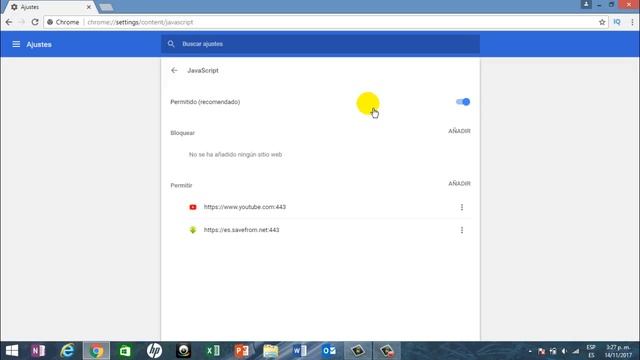Click the YouTube favicon in Permitir list
The height and width of the screenshot is (360, 640).
193,207
